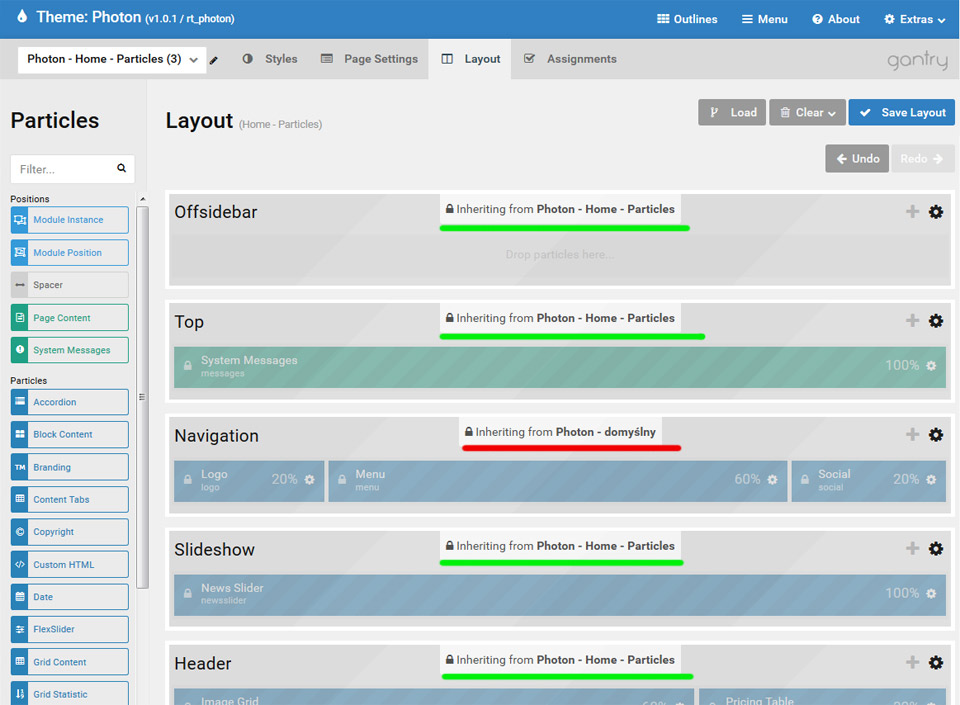Click the Save Layout button

point(902,113)
